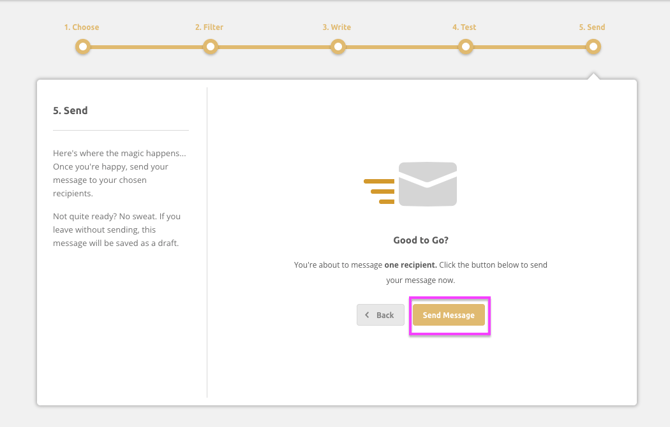This screenshot has width=670, height=427.
Task: Click the Send step circle marker
Action: [x=593, y=46]
